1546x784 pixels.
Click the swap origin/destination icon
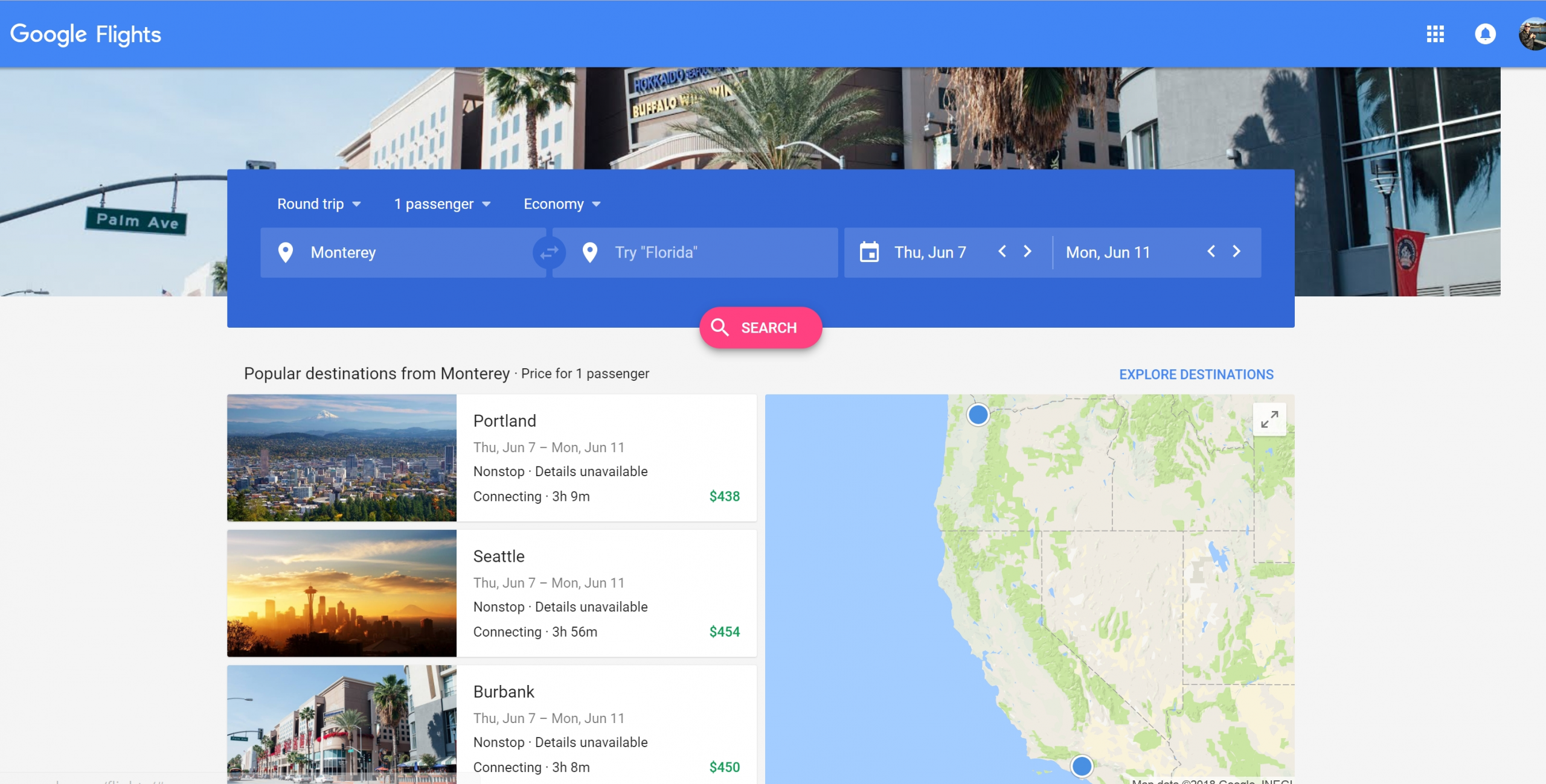click(x=547, y=252)
